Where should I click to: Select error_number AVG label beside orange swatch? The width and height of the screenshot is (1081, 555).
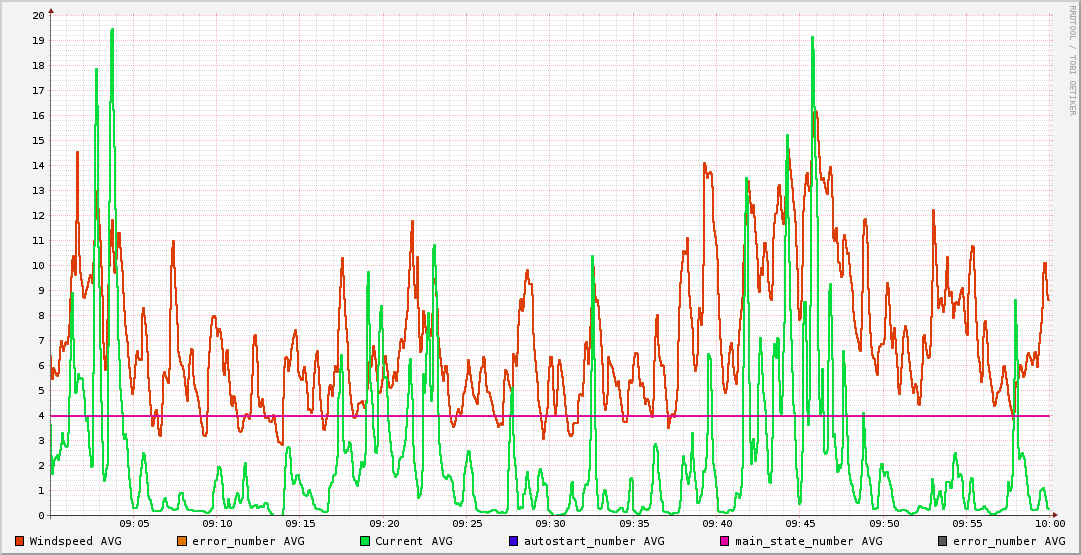click(248, 541)
